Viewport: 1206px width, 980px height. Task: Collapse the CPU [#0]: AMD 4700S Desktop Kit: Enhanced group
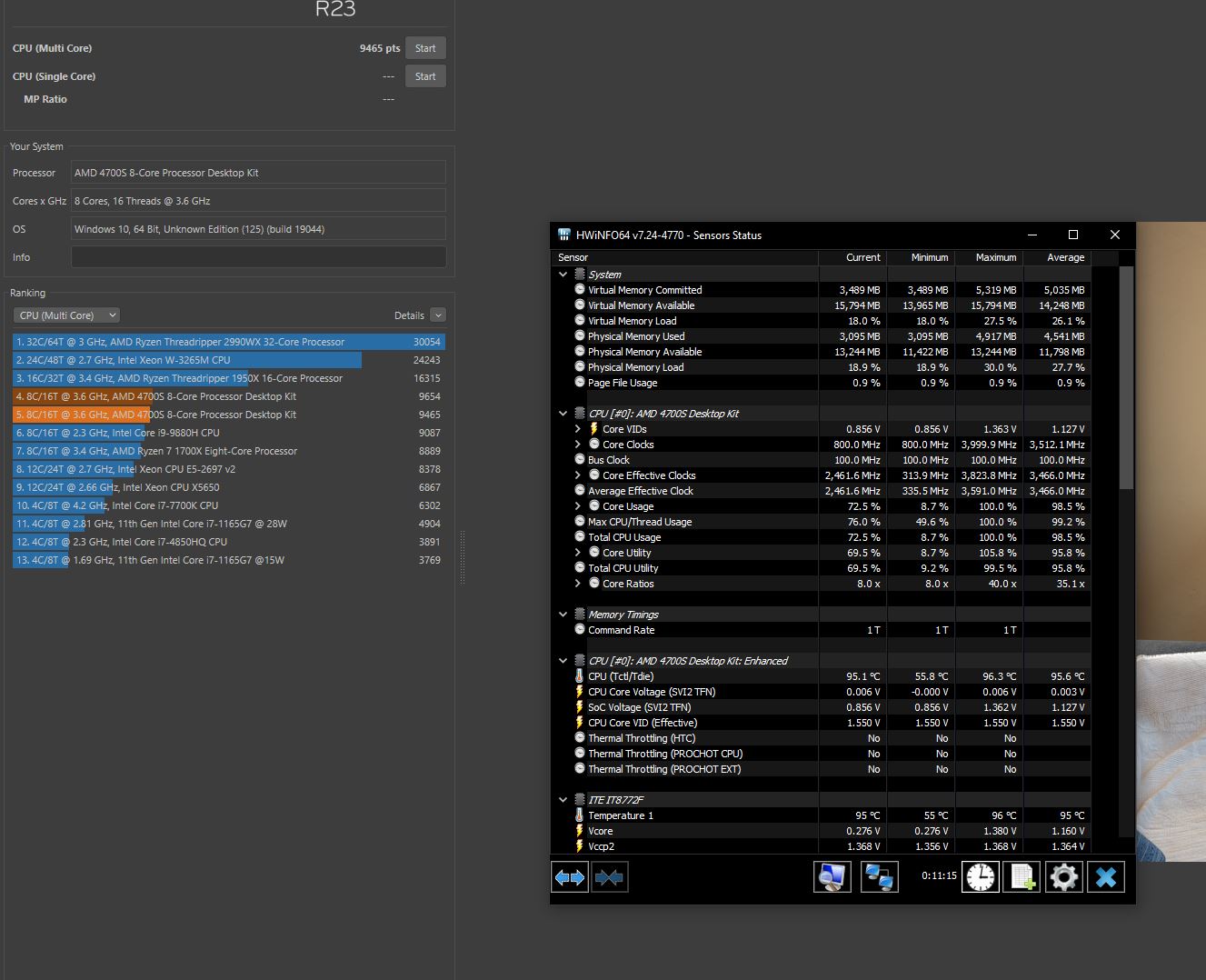563,661
